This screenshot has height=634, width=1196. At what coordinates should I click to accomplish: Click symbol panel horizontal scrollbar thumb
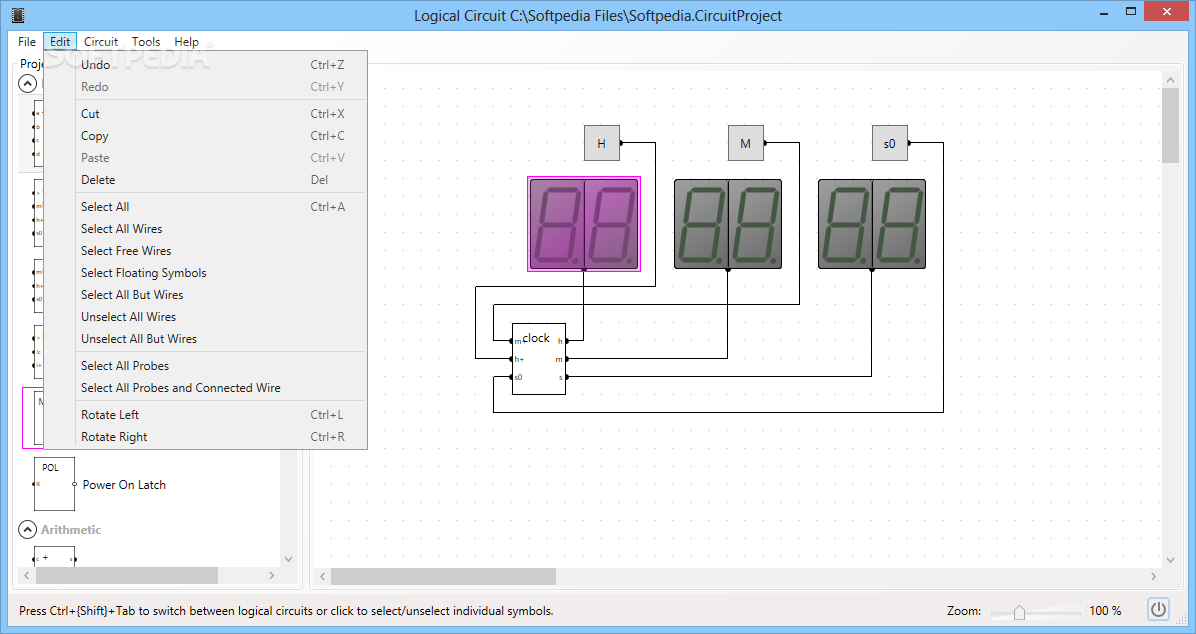[127, 575]
